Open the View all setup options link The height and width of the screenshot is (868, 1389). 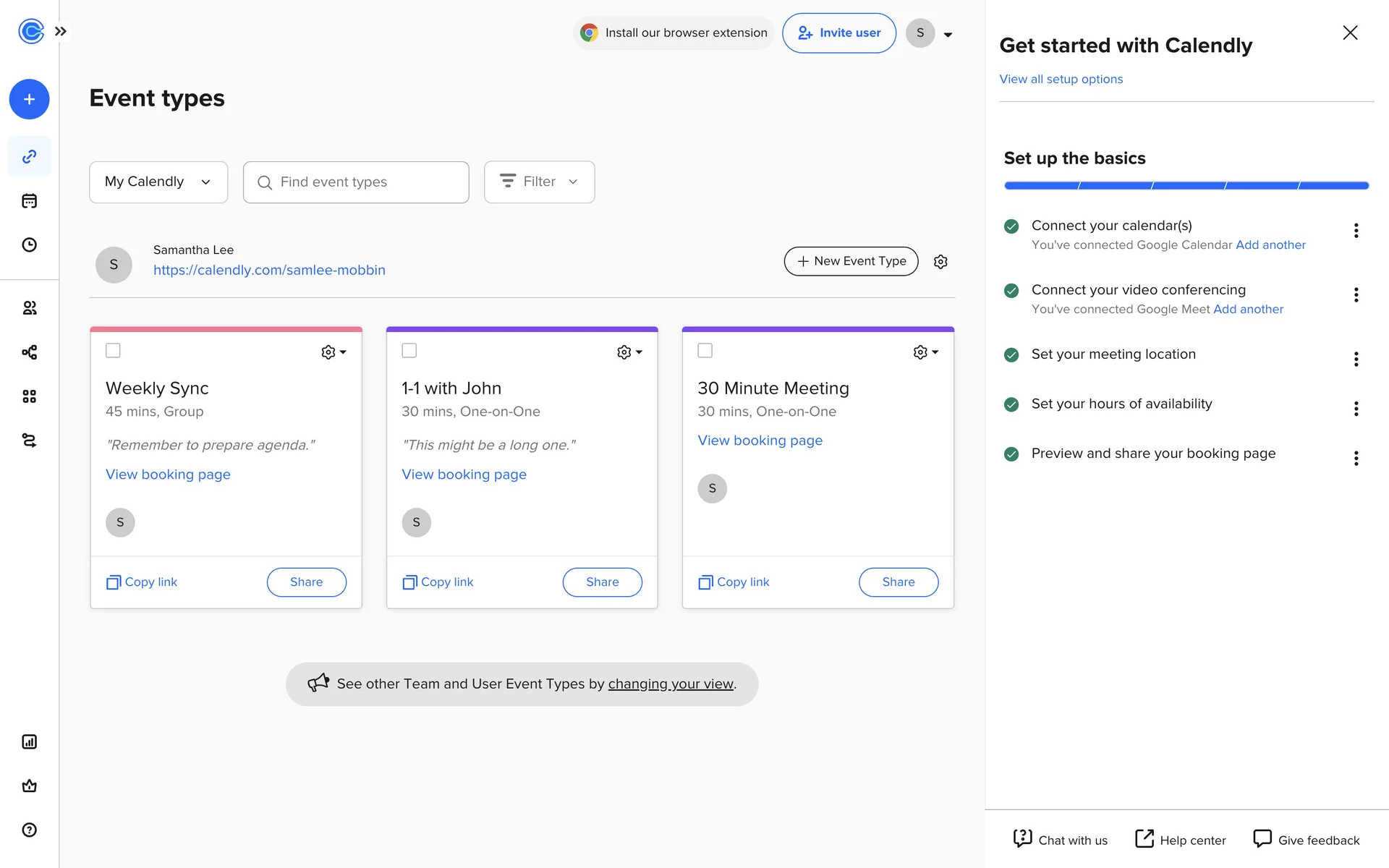pos(1061,79)
